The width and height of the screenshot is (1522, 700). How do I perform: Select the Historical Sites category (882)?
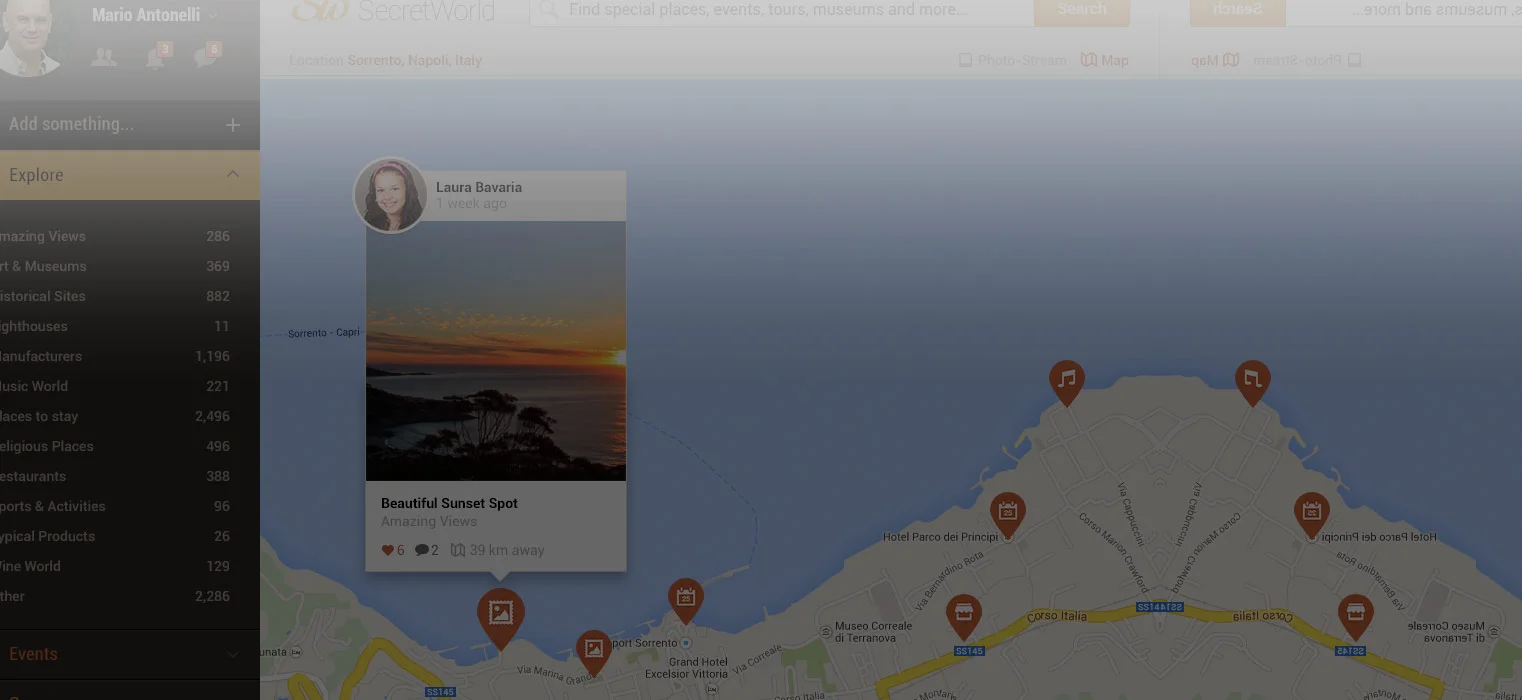click(x=115, y=297)
